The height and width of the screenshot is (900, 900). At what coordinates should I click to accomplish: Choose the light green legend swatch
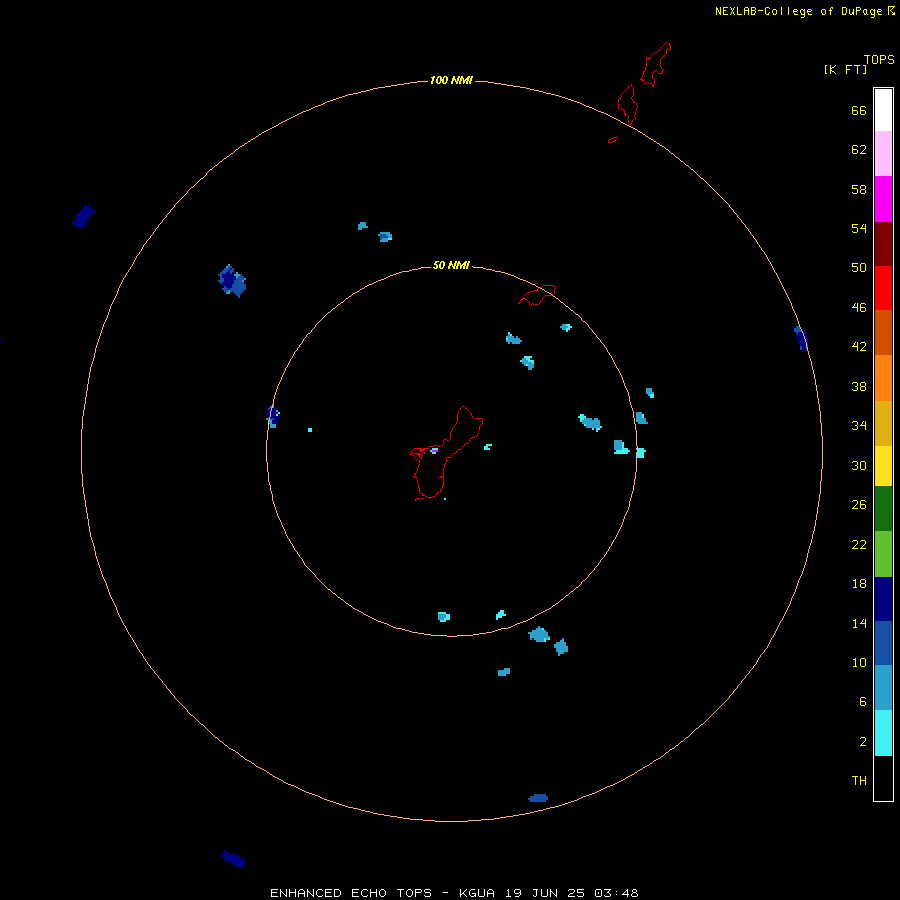click(x=883, y=554)
